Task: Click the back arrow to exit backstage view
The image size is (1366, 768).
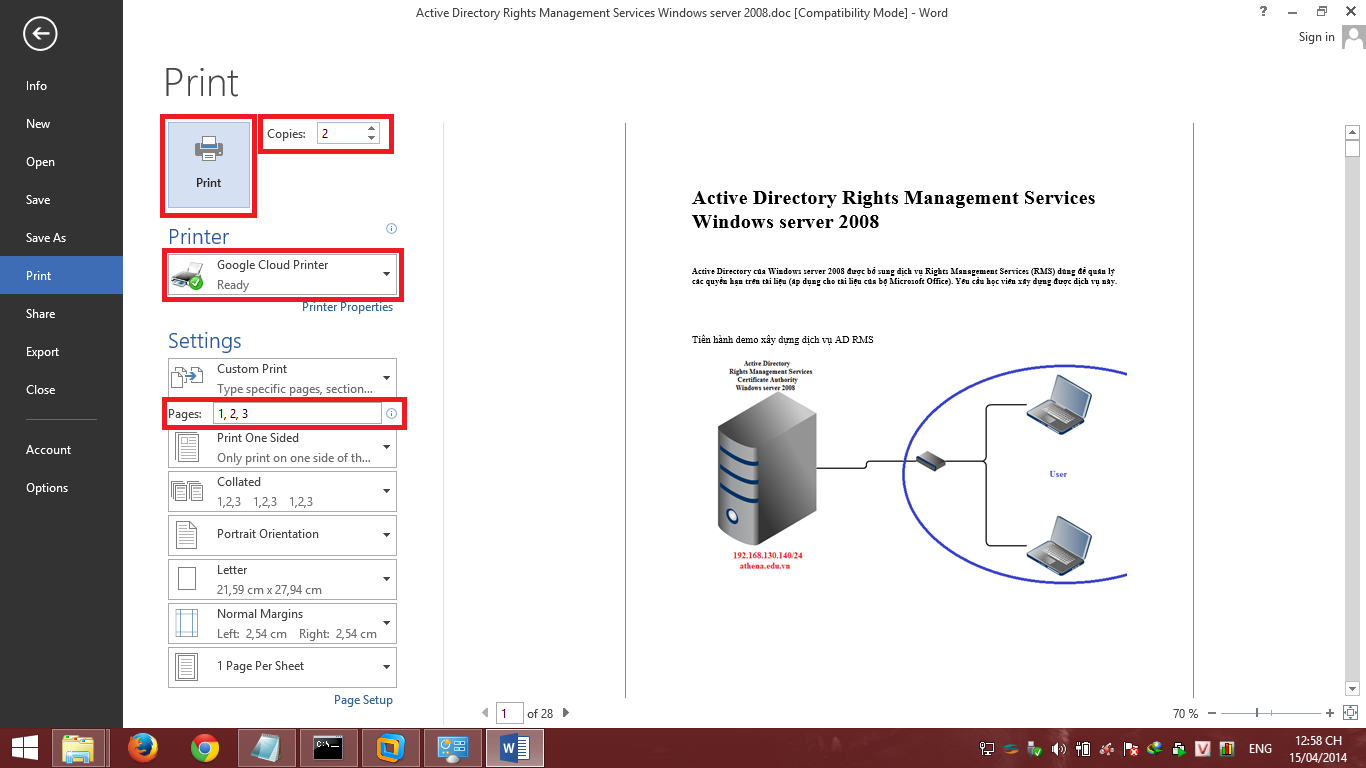Action: (x=40, y=34)
